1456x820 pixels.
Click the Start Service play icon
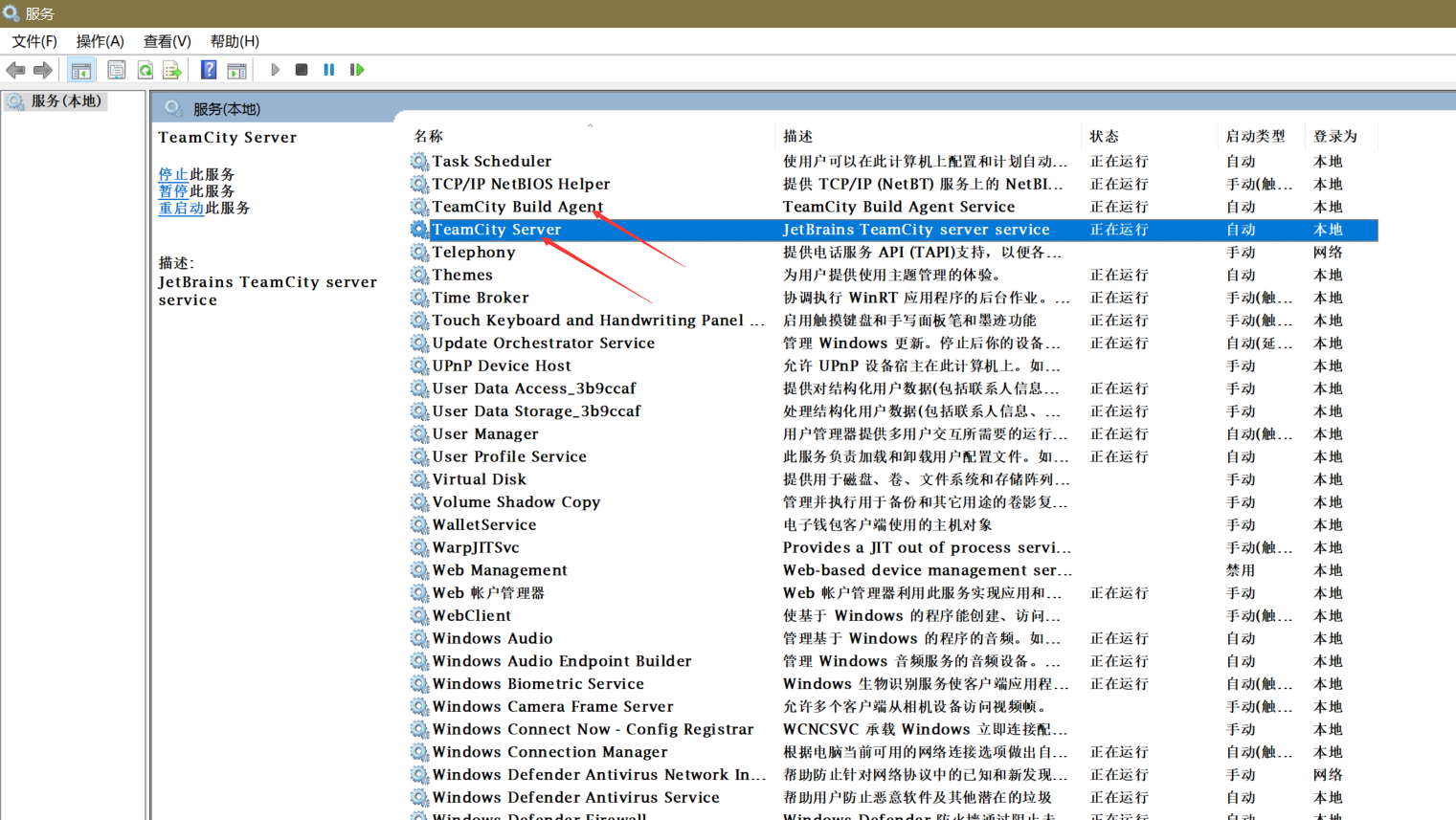[275, 70]
